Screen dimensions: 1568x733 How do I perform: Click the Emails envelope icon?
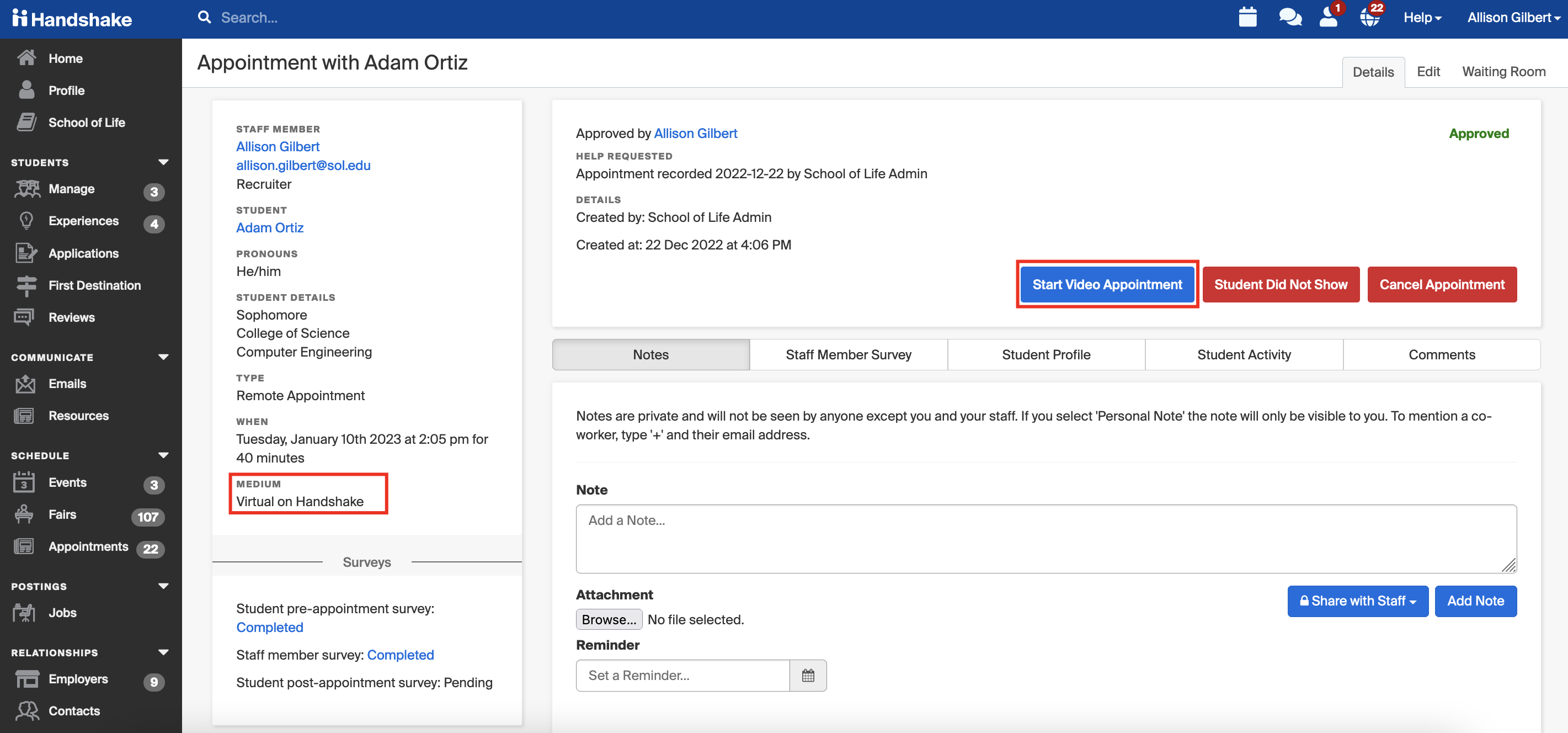point(25,384)
